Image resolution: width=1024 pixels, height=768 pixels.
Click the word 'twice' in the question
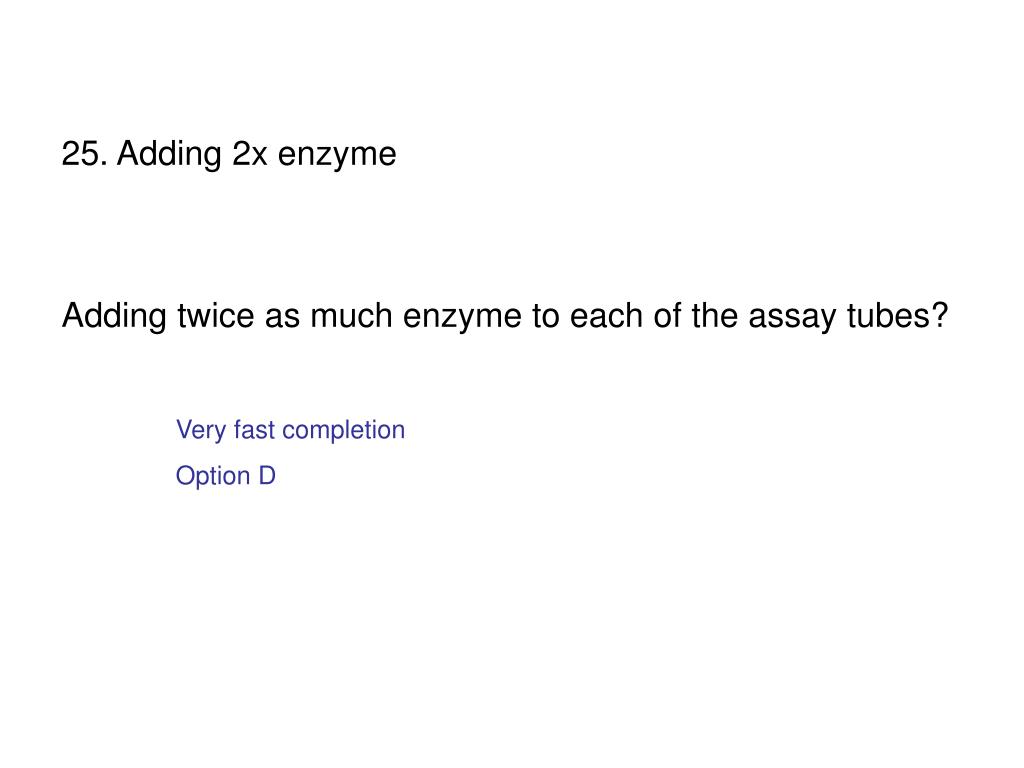216,315
